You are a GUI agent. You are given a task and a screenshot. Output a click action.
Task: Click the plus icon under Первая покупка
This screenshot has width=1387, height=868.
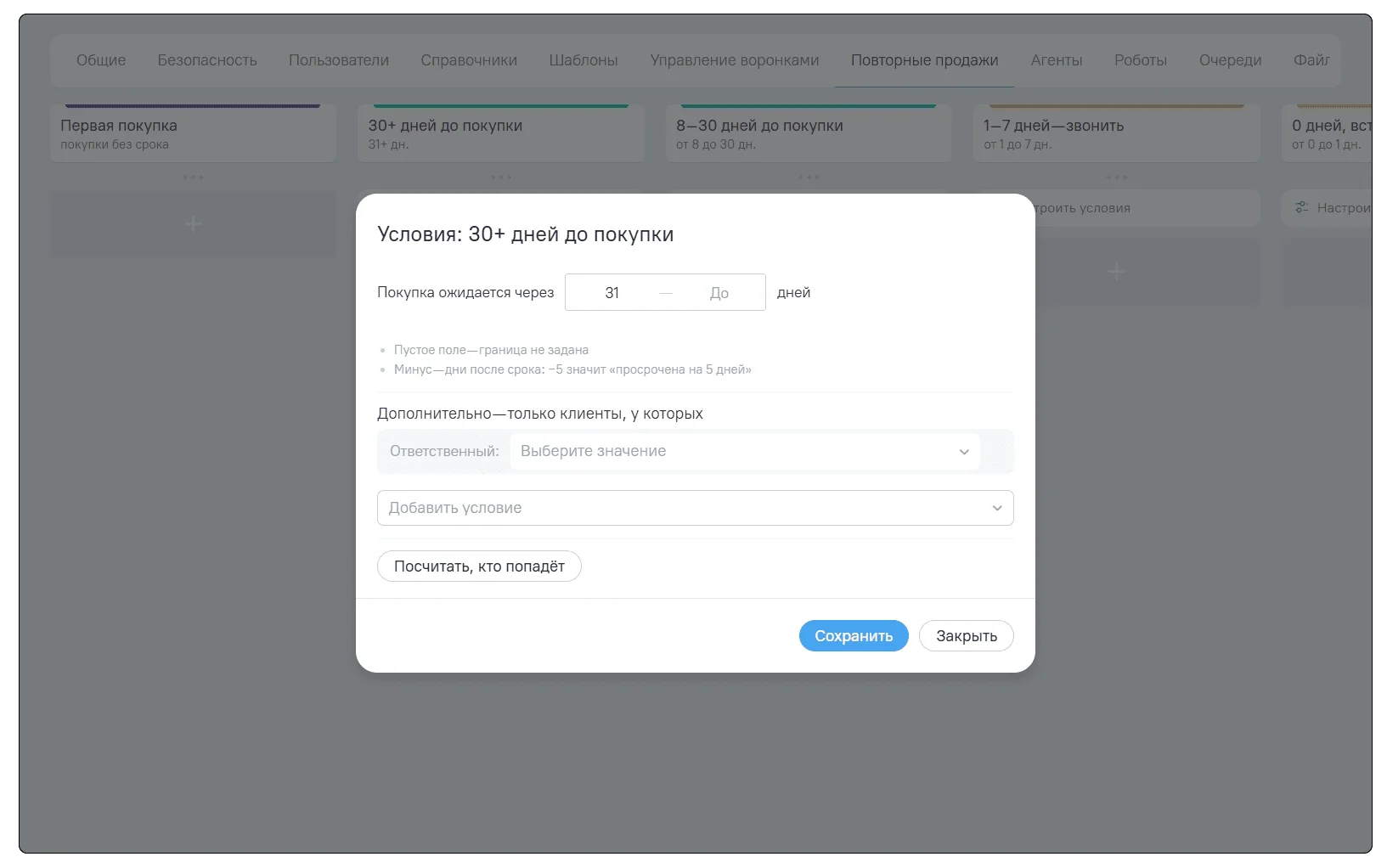pos(194,224)
